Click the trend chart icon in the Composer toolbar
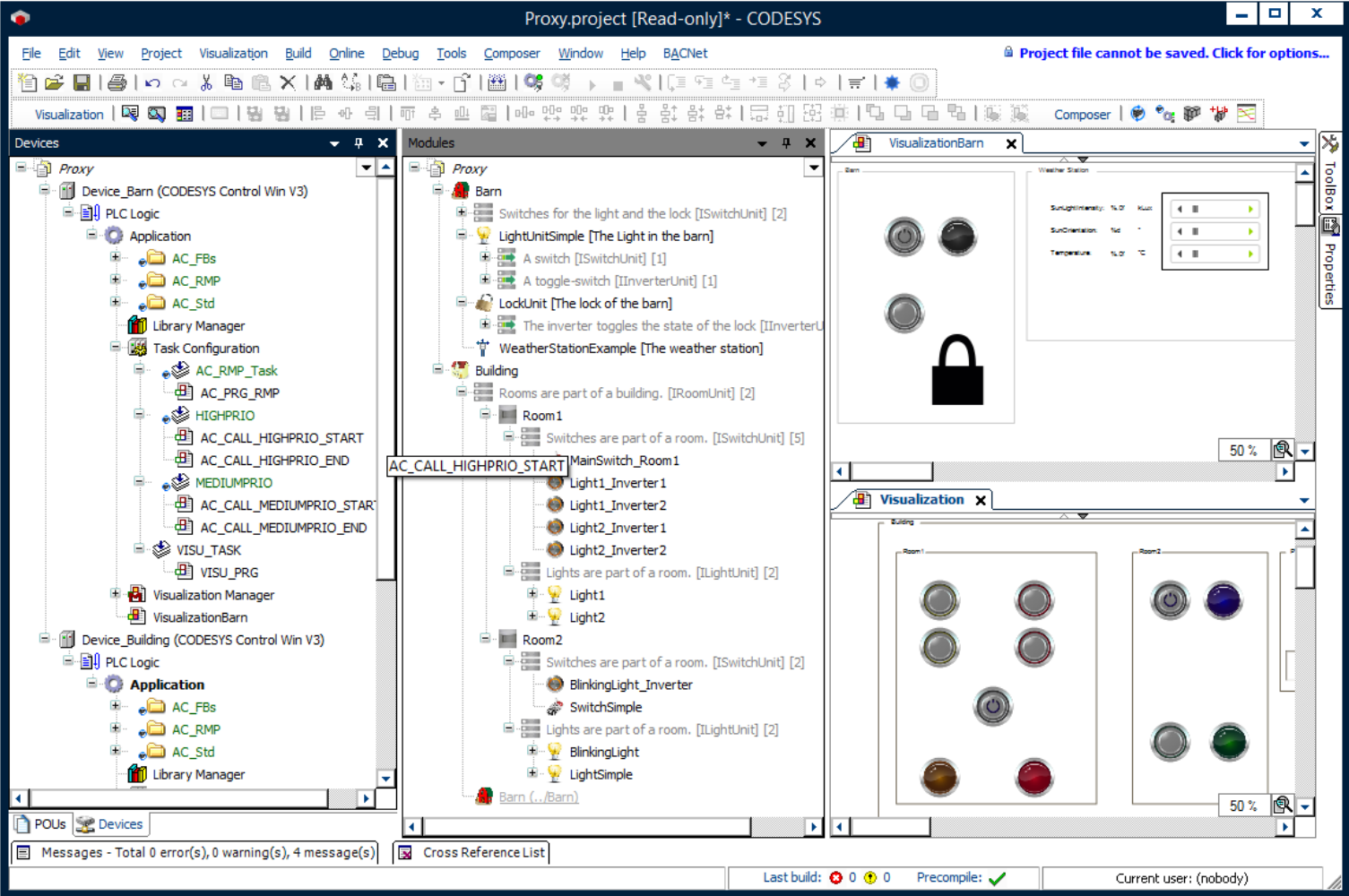This screenshot has width=1349, height=896. 1246,114
